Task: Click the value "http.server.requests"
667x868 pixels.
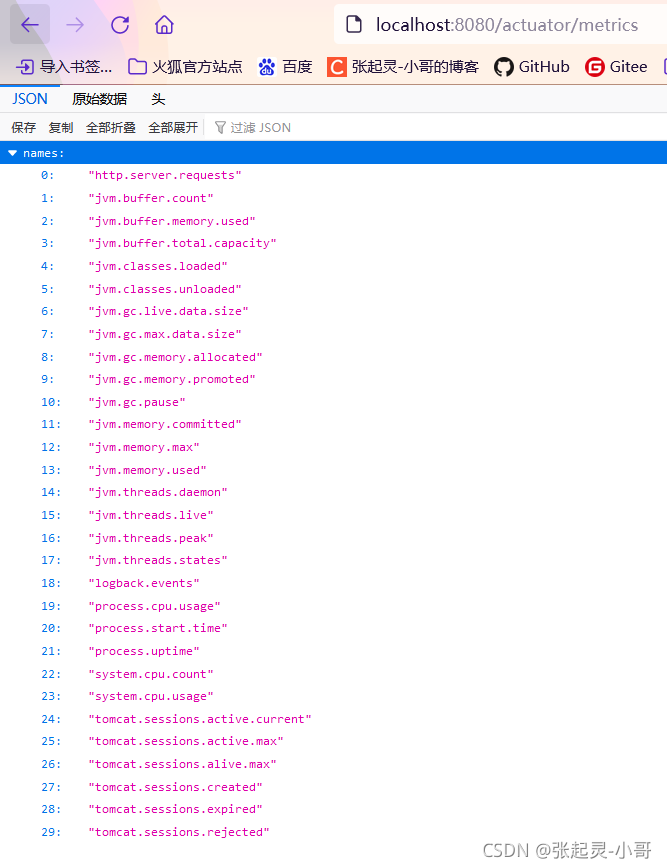Action: click(x=165, y=175)
